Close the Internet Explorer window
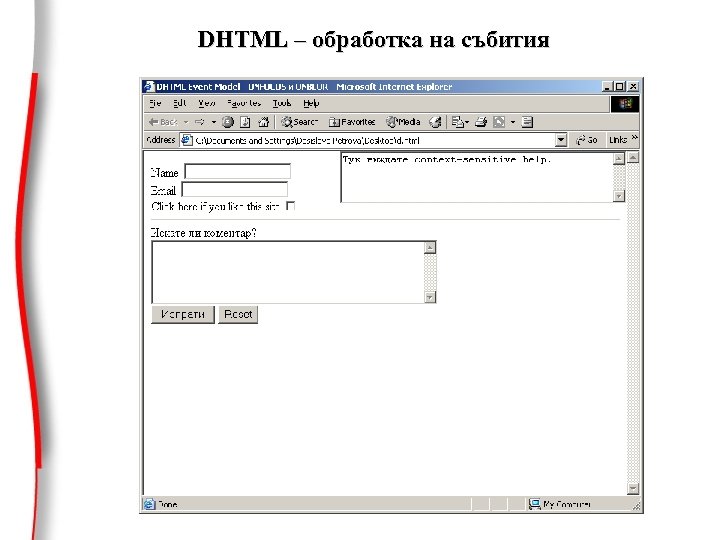The width and height of the screenshot is (720, 540). click(633, 86)
